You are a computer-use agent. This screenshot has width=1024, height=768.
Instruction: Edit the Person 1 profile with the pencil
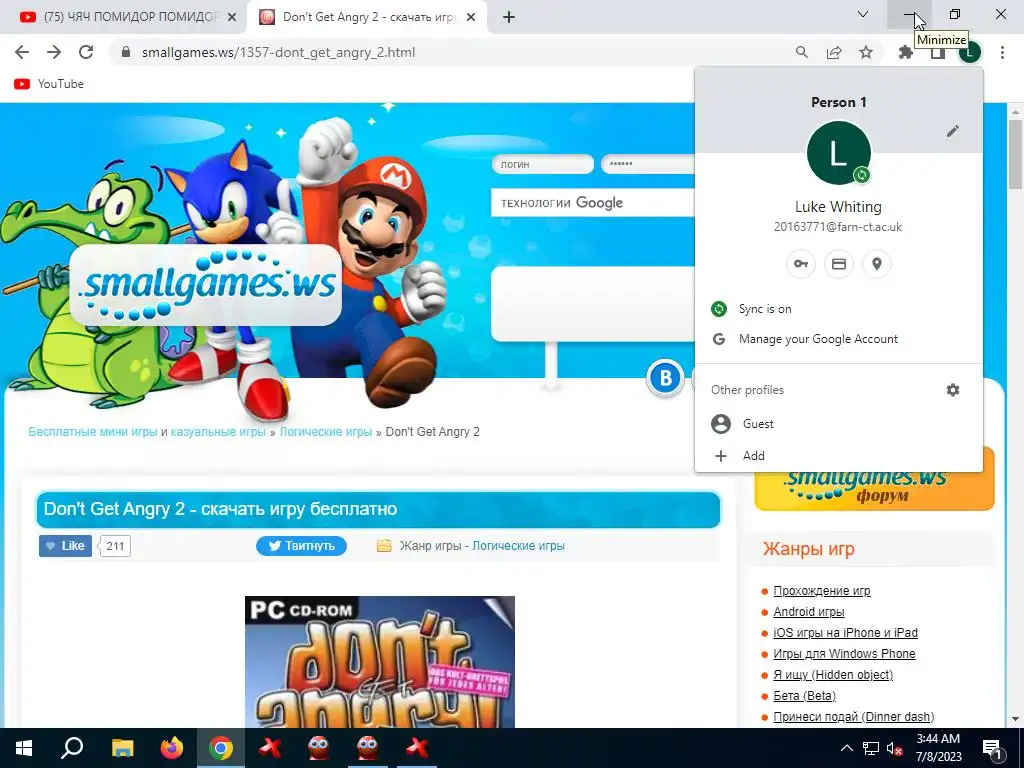(x=953, y=131)
